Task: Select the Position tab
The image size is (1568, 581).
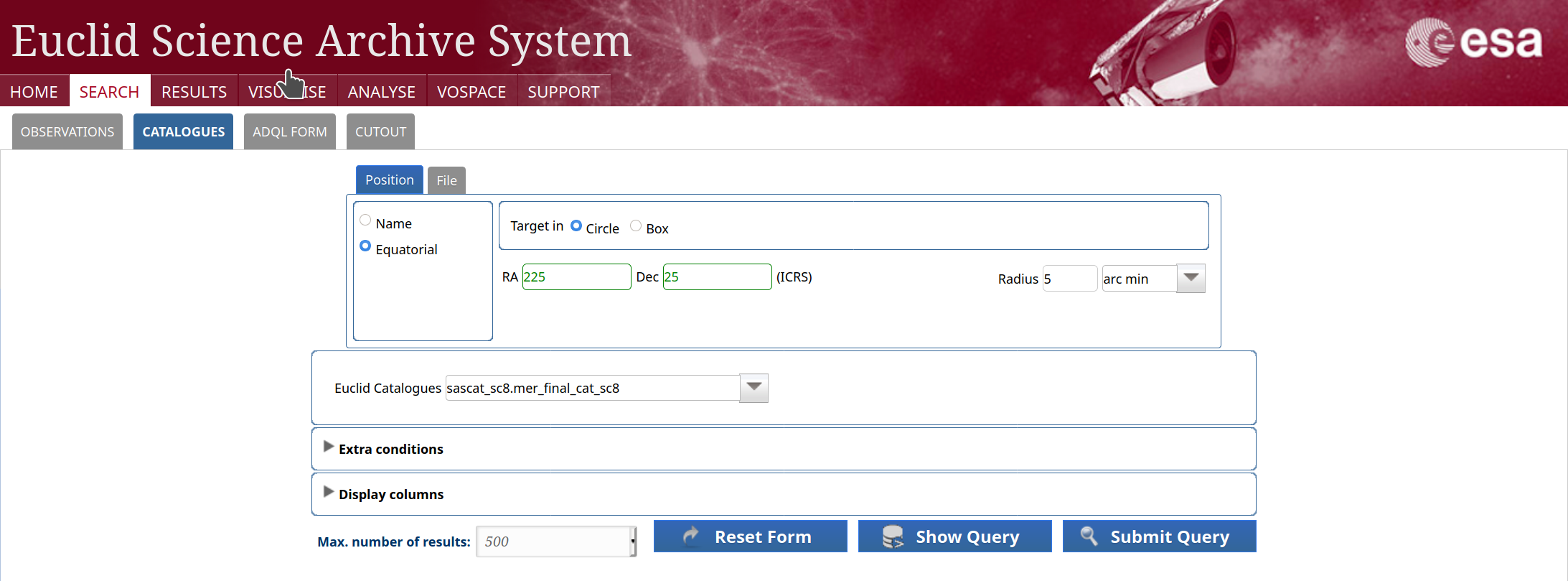Action: click(390, 180)
